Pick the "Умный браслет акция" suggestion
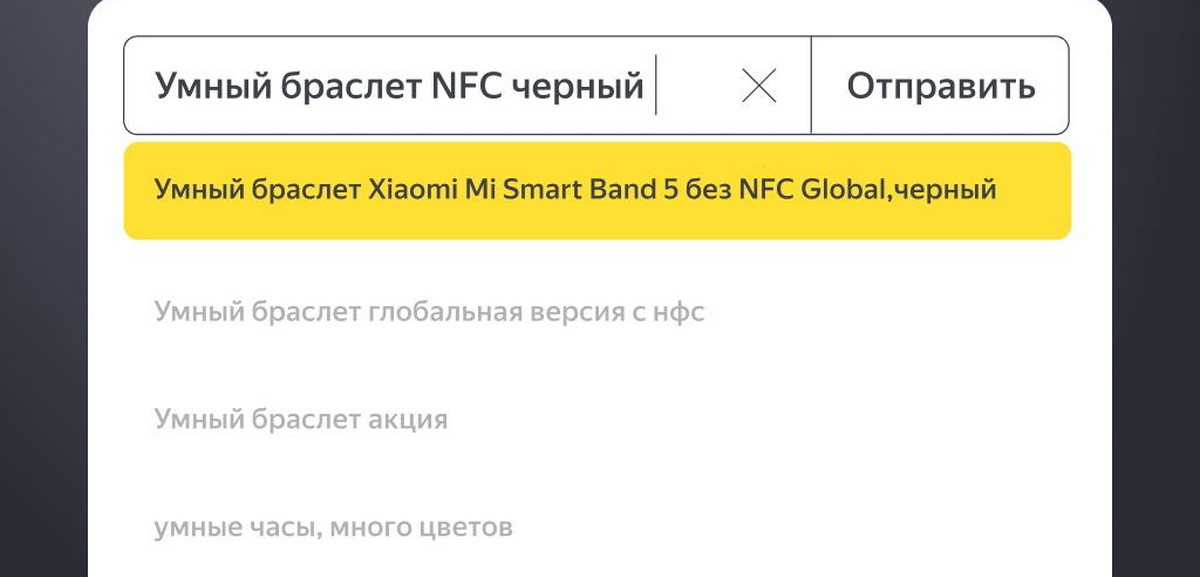The width and height of the screenshot is (1200, 577). [x=301, y=419]
